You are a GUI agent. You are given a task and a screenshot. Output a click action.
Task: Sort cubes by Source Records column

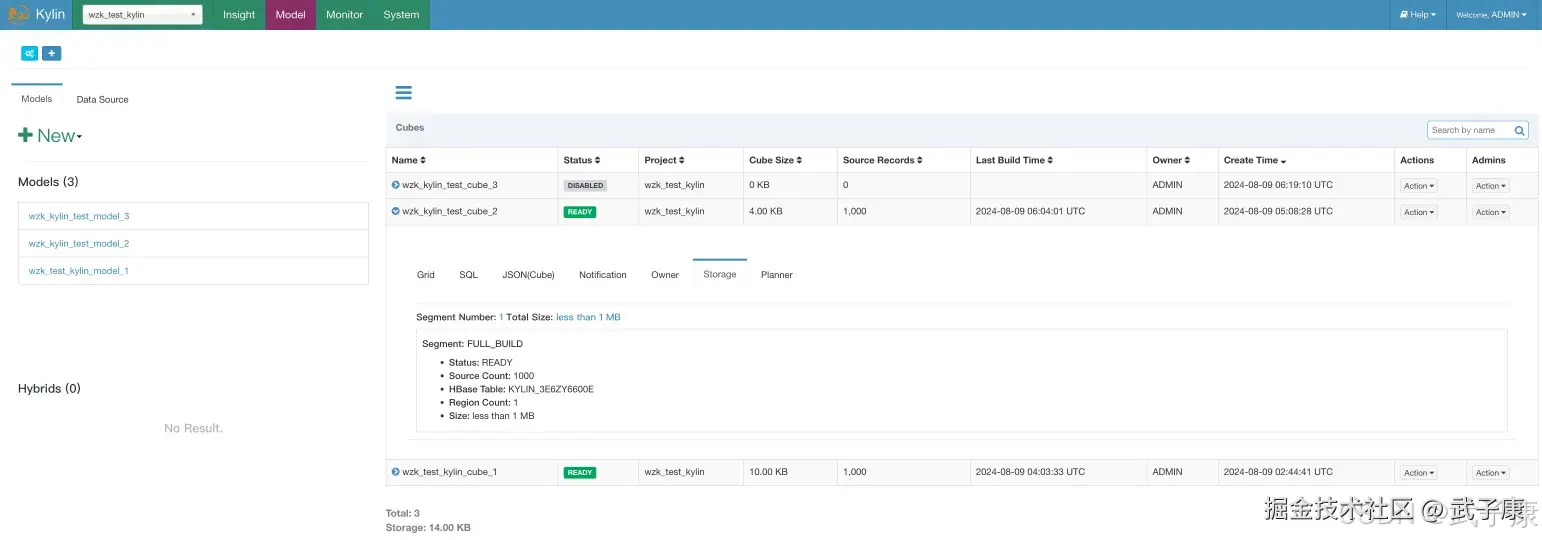point(883,160)
